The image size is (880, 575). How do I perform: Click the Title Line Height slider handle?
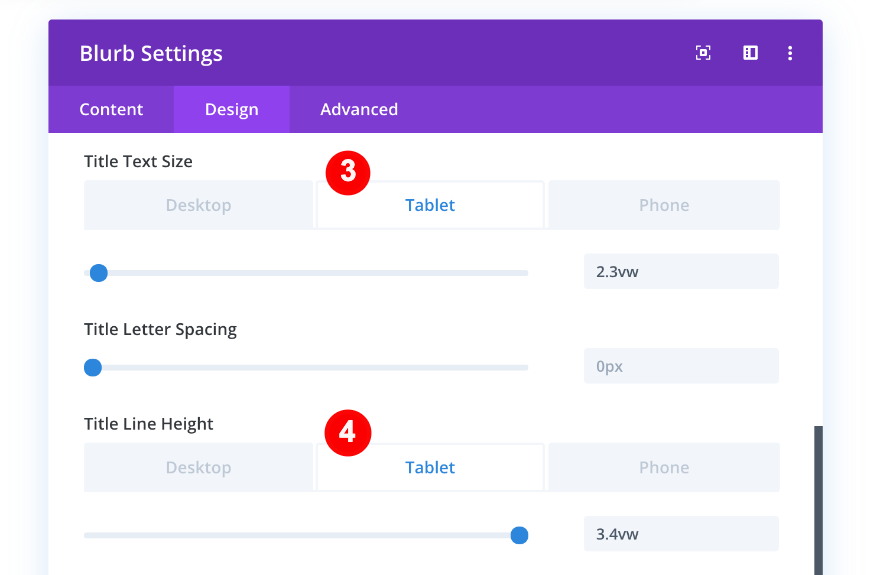click(519, 535)
